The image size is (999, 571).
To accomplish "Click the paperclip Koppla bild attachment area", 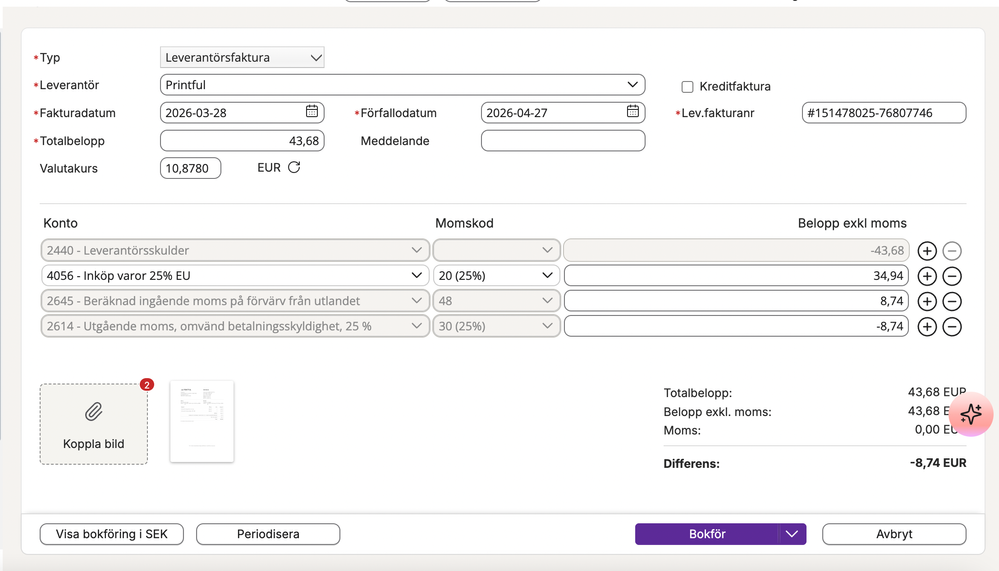I will (x=94, y=424).
